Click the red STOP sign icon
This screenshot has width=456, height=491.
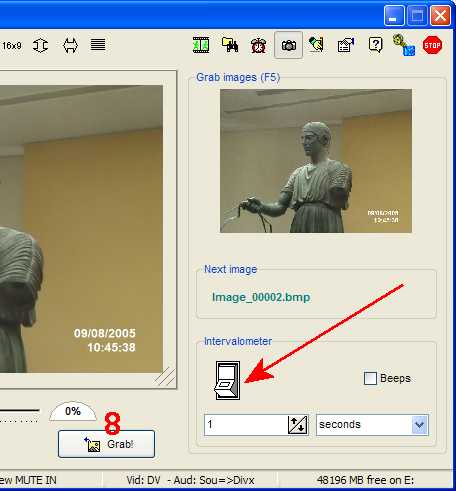tap(432, 45)
